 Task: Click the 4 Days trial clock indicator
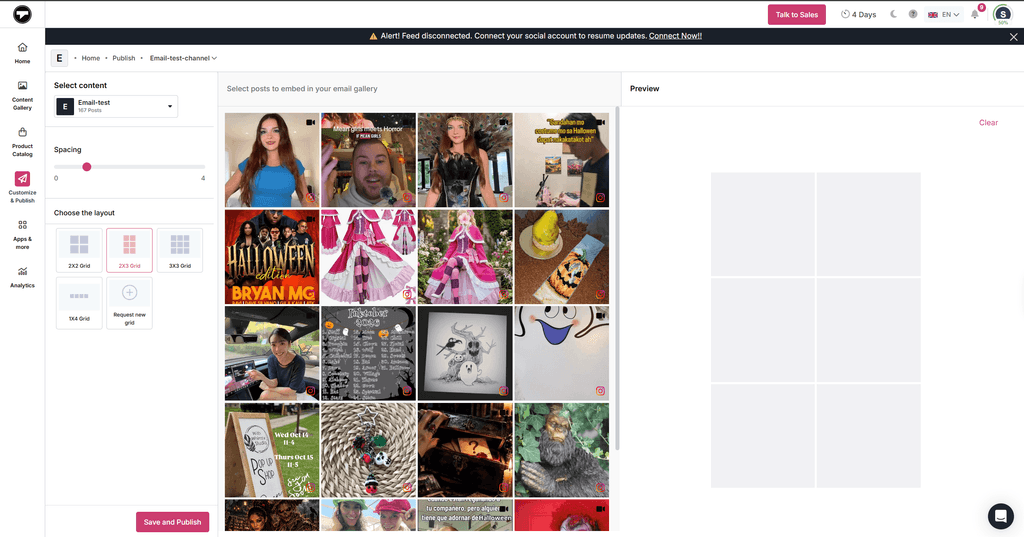[x=858, y=14]
